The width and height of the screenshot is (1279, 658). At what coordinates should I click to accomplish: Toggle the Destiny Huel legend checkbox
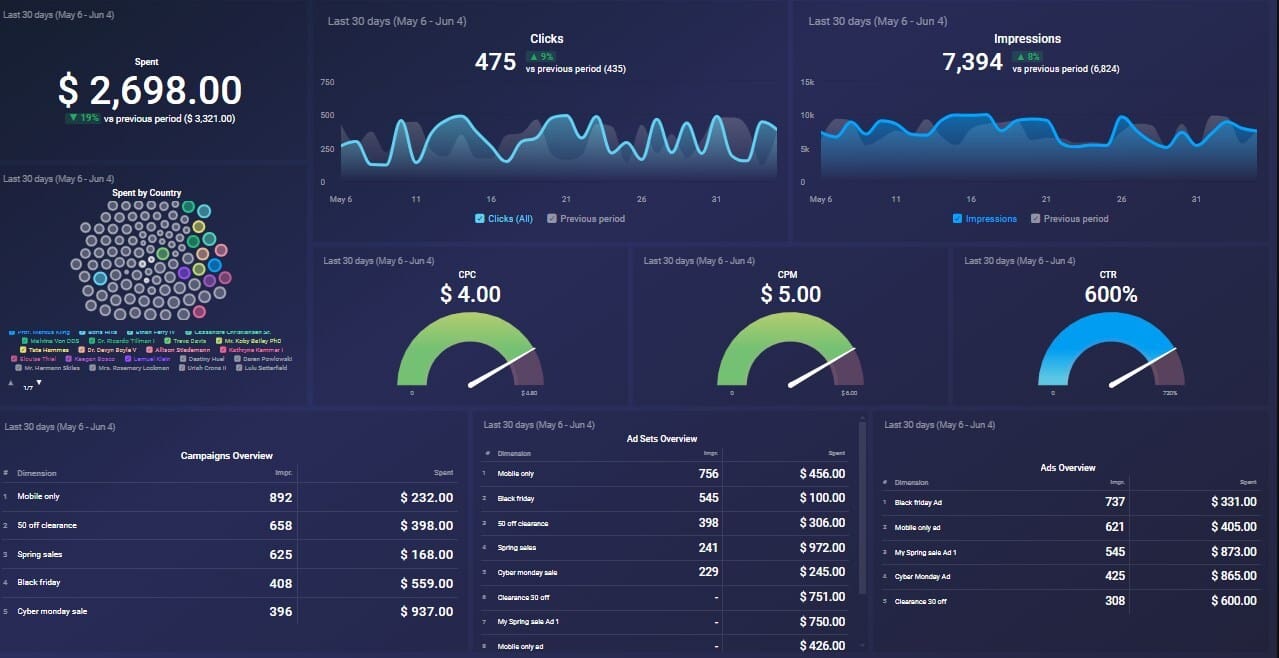click(182, 359)
